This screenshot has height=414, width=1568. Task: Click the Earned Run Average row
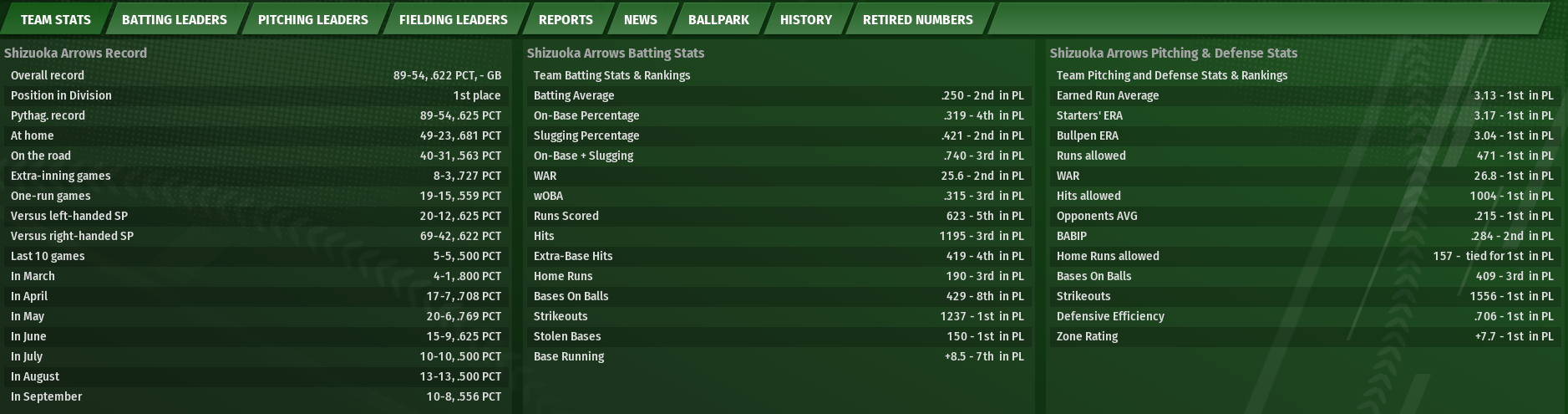click(1304, 95)
